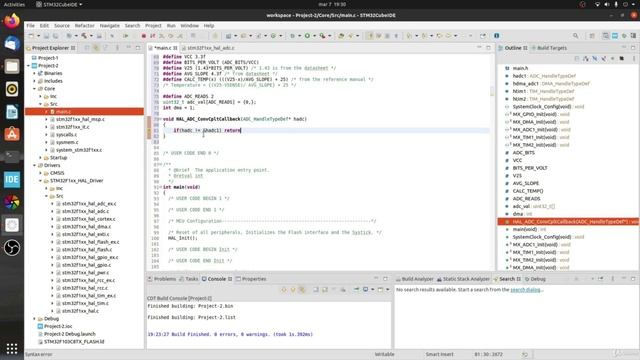Collapse the STM32F1xx_HAL_Driver folder

40,181
